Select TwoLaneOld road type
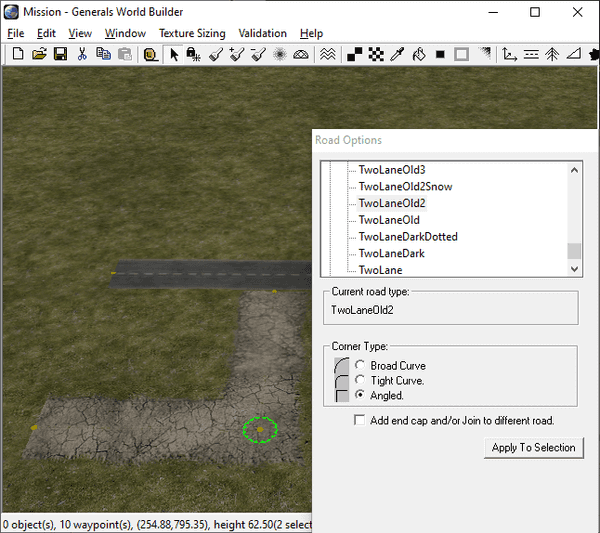Image resolution: width=600 pixels, height=533 pixels. tap(389, 220)
